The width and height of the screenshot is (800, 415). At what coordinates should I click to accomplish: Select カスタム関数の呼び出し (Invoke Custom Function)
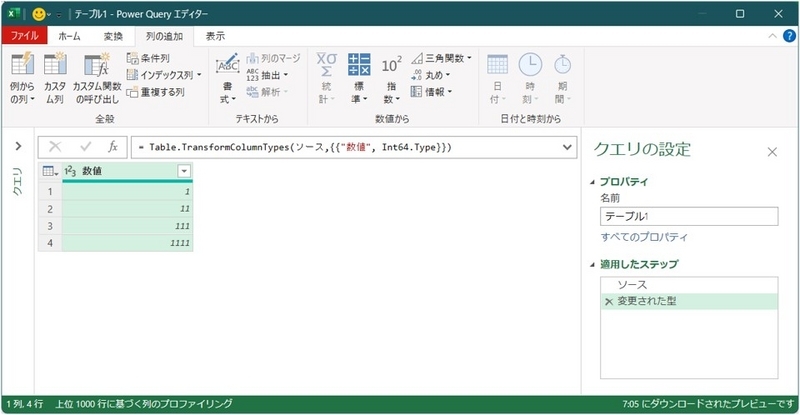[97, 78]
